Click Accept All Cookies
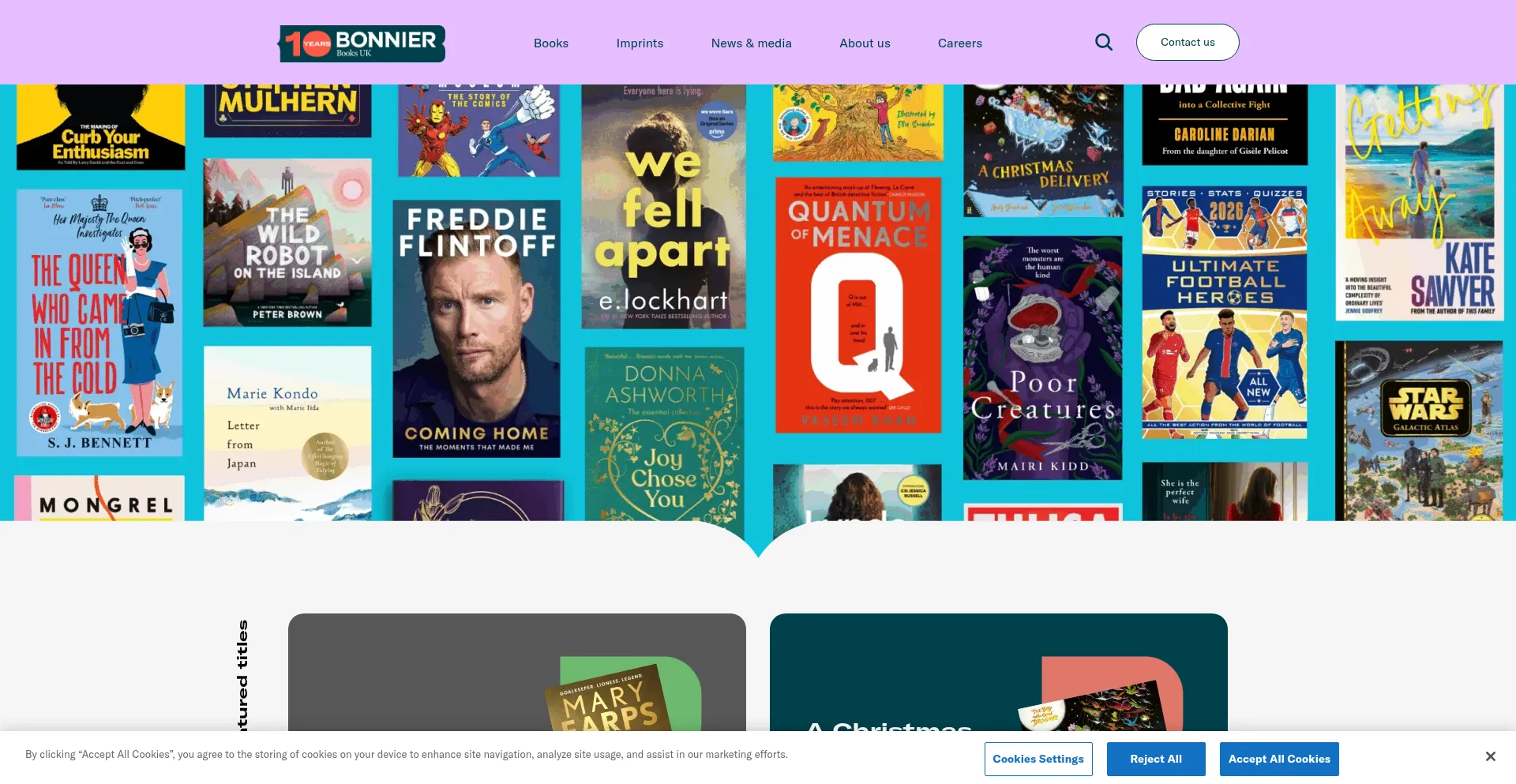Screen dimensions: 1516x784 click(1279, 759)
